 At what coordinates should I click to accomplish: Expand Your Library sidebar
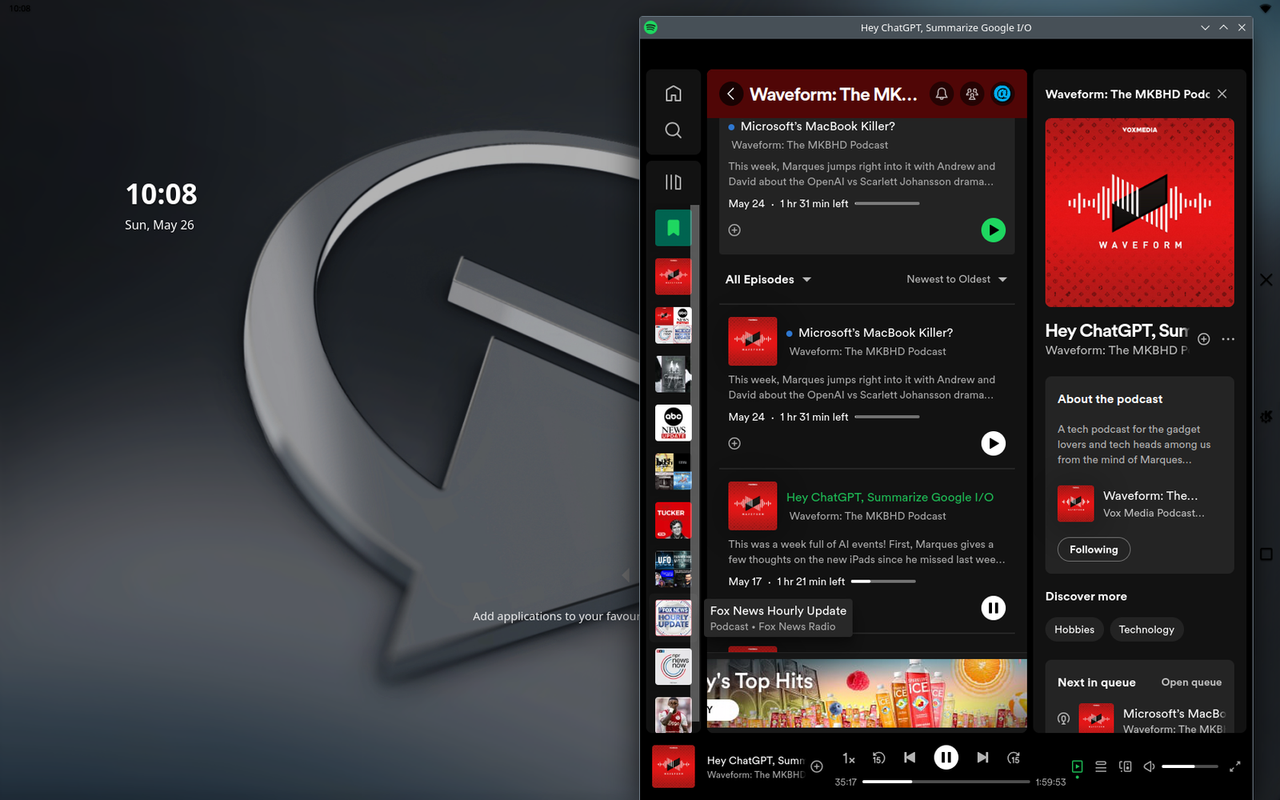point(673,182)
